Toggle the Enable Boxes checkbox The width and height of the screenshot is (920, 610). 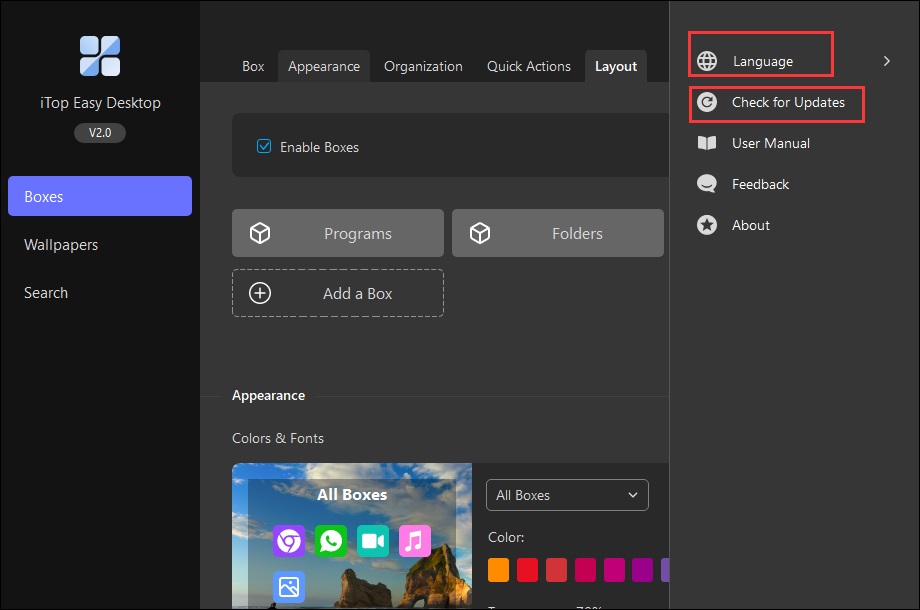[264, 146]
